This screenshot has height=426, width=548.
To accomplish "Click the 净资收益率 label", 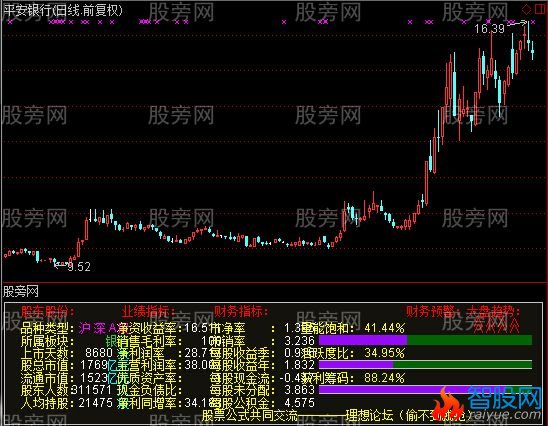I will coord(150,328).
